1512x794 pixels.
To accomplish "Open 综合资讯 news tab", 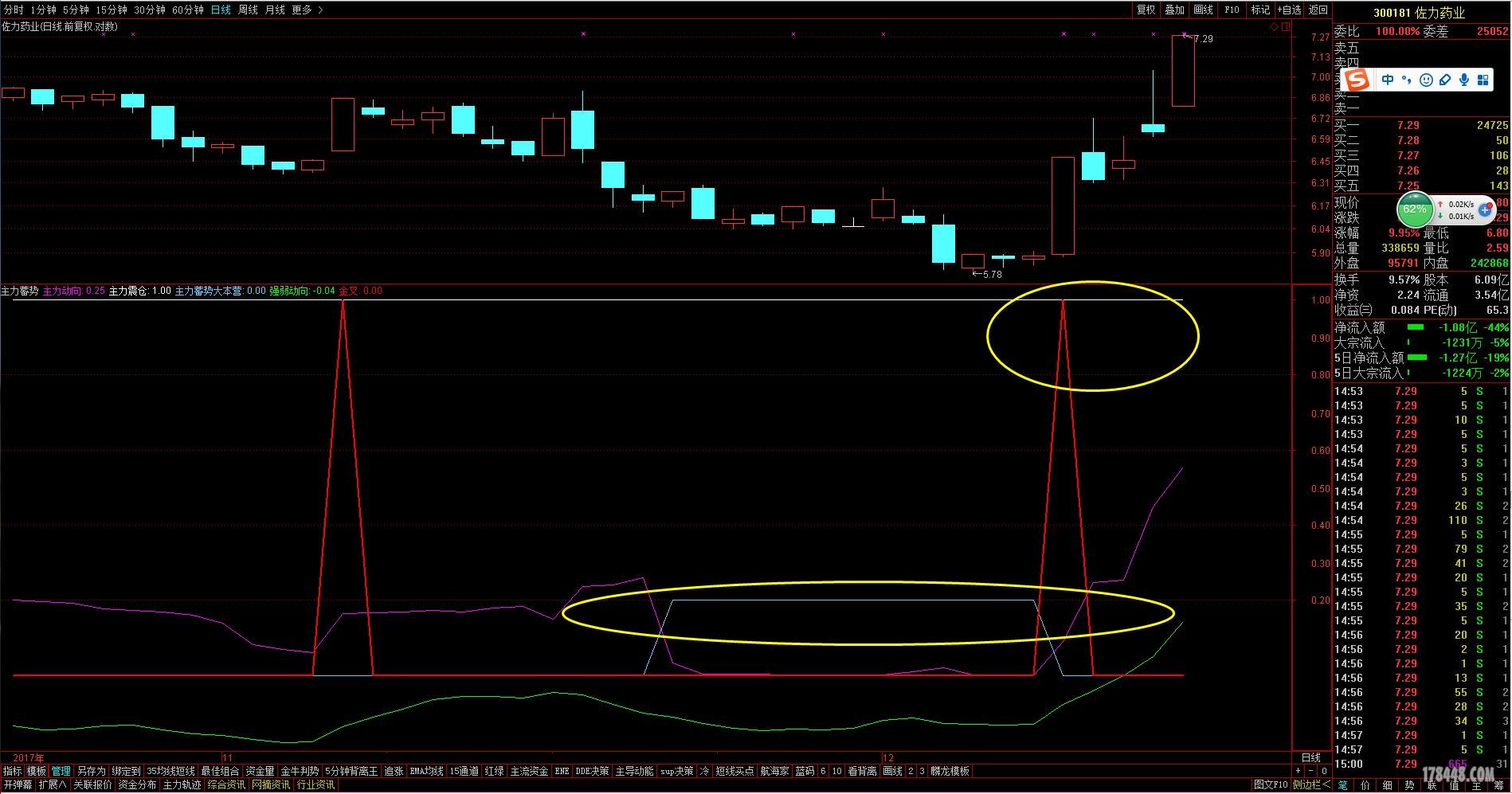I will 226,784.
